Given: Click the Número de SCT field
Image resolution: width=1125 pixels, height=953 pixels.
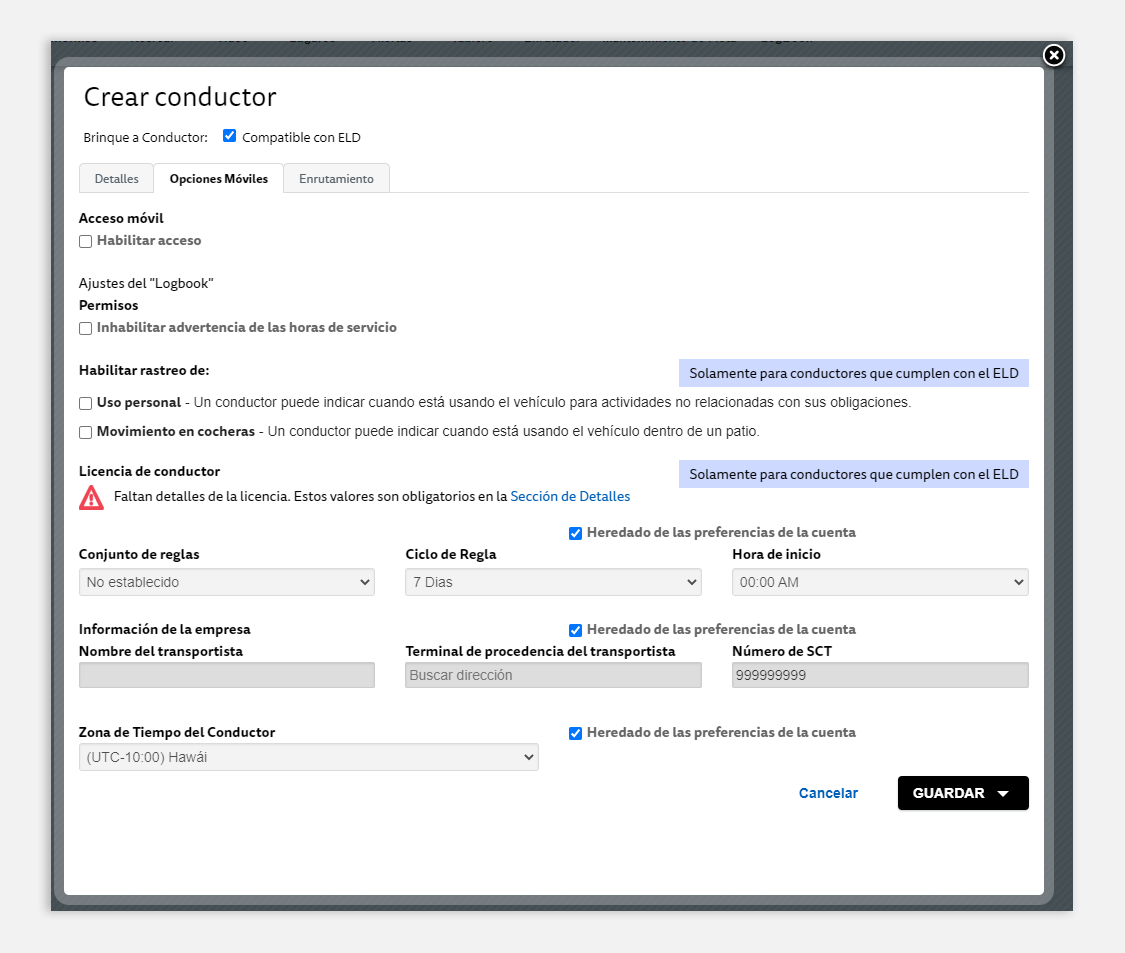Looking at the screenshot, I should coord(880,675).
